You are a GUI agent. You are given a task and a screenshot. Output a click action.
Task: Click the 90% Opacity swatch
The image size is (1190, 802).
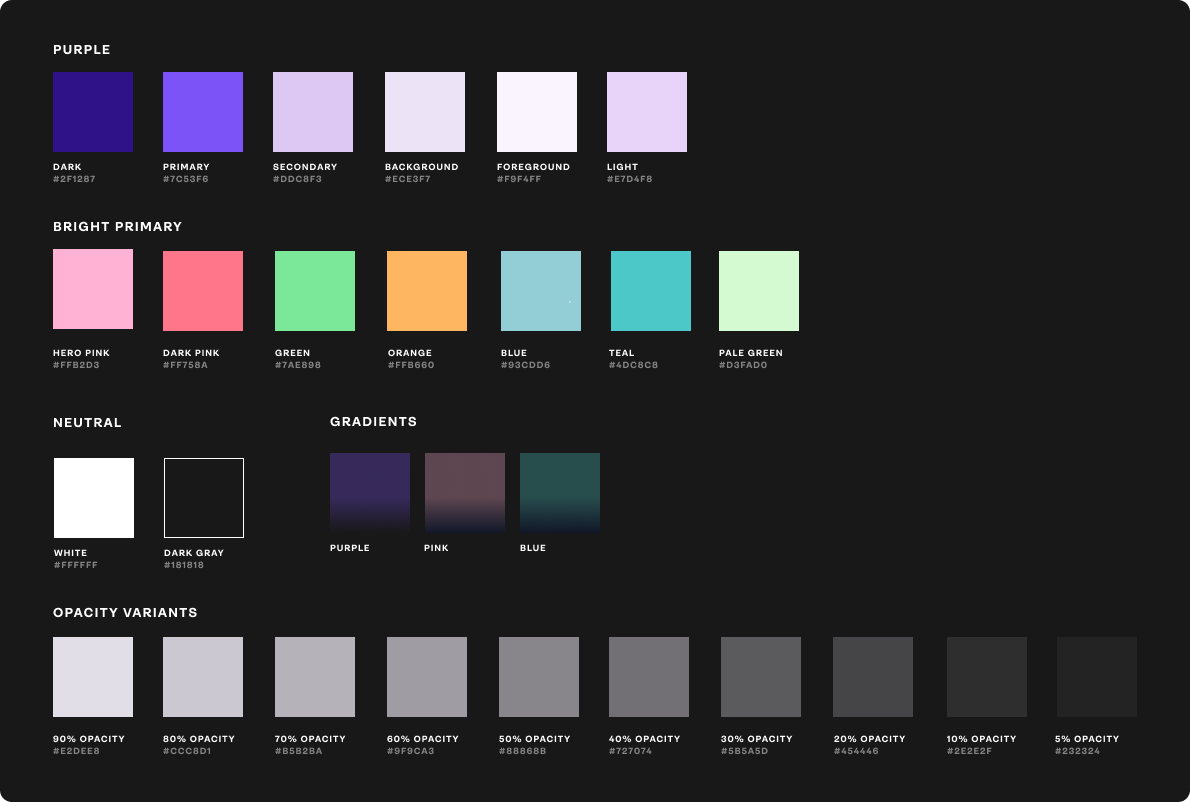click(x=93, y=677)
